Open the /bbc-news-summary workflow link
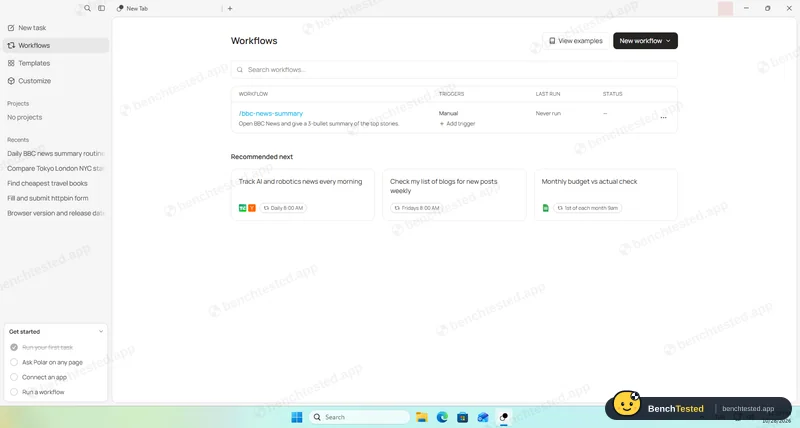This screenshot has width=800, height=428. (271, 113)
